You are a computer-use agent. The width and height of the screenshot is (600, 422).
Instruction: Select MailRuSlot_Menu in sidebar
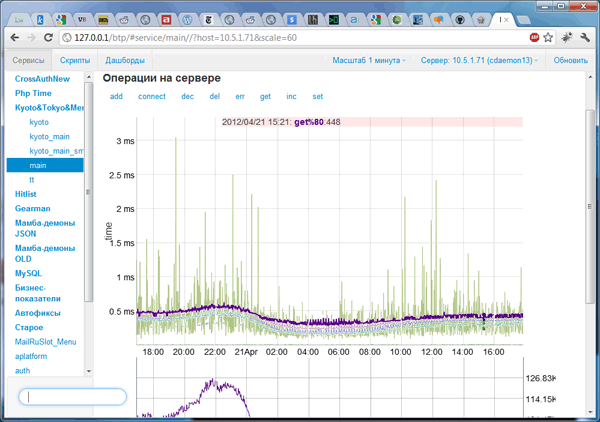pyautogui.click(x=45, y=342)
